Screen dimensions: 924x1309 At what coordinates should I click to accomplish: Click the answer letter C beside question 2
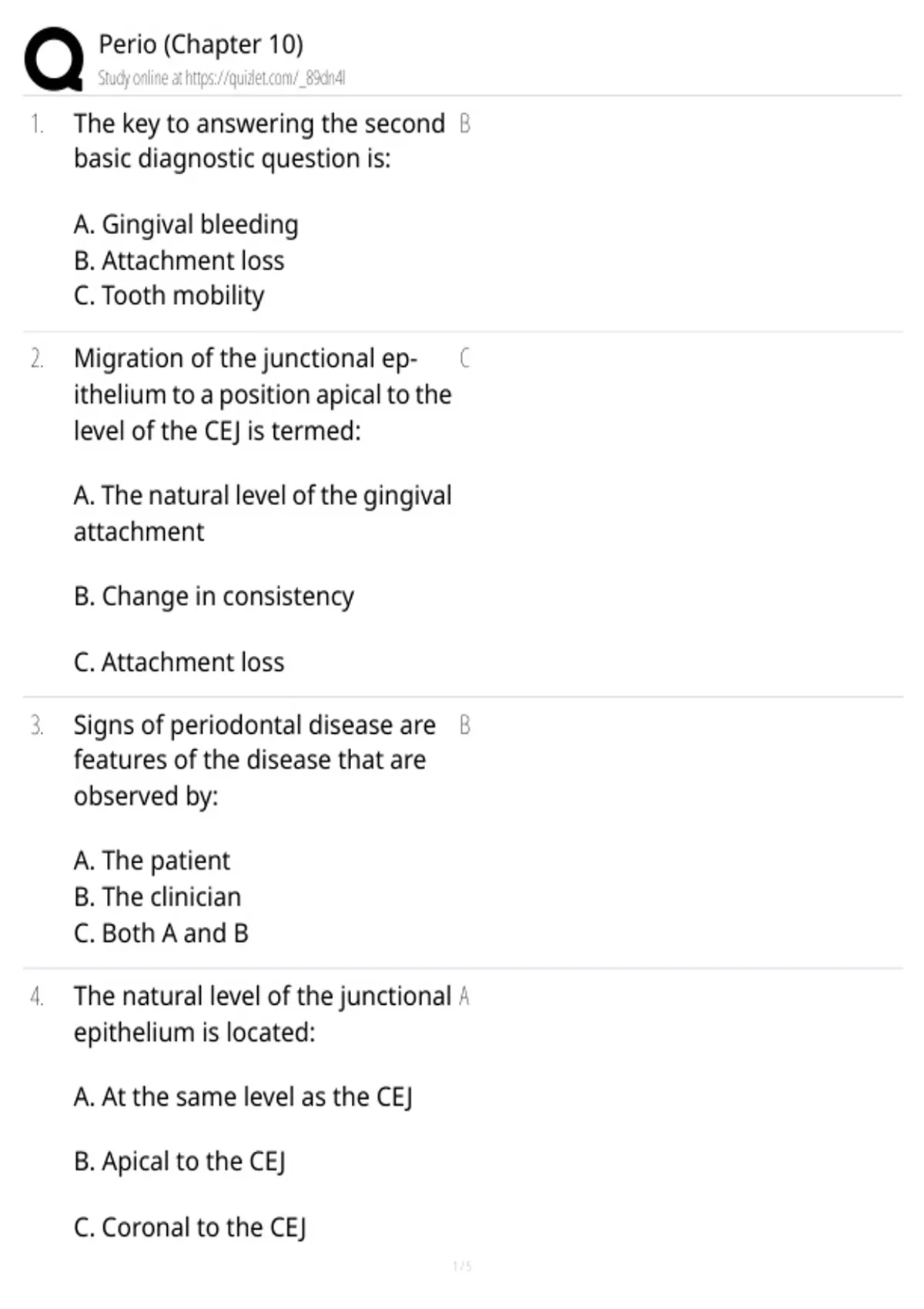click(x=465, y=358)
